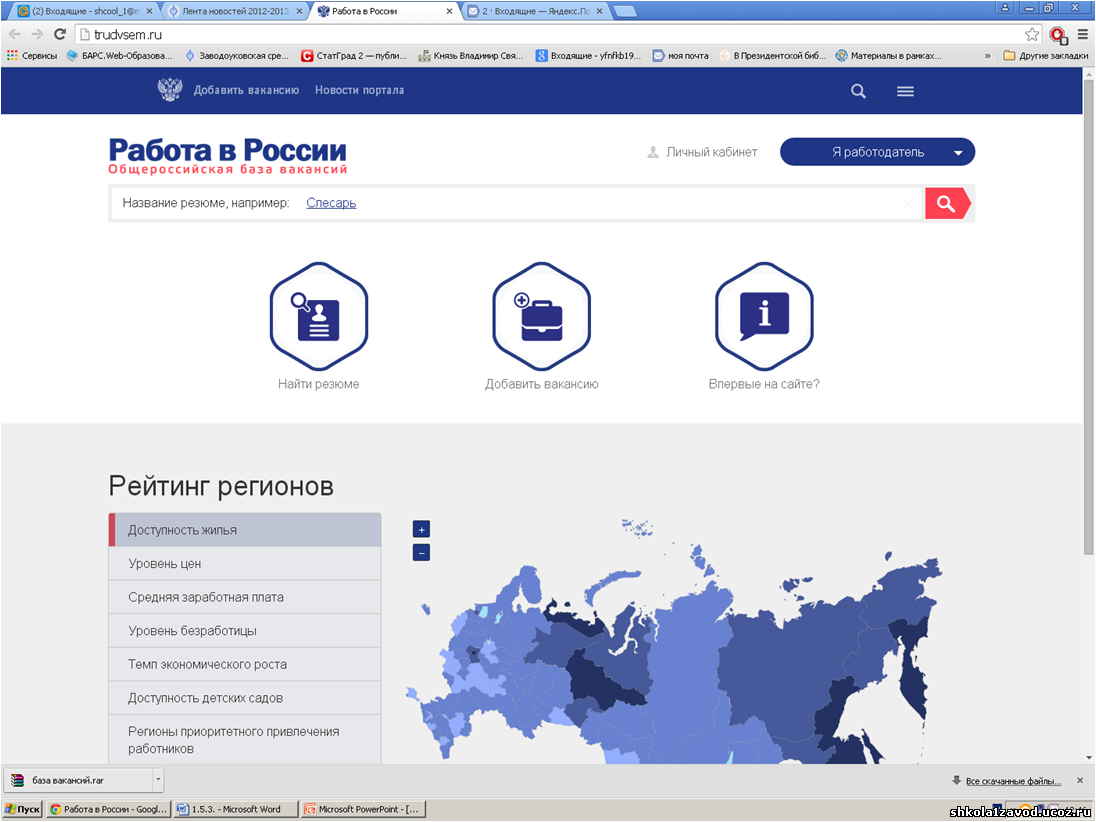Click Работа в России Chrome taskbar item
1096x822 pixels.
tap(108, 809)
